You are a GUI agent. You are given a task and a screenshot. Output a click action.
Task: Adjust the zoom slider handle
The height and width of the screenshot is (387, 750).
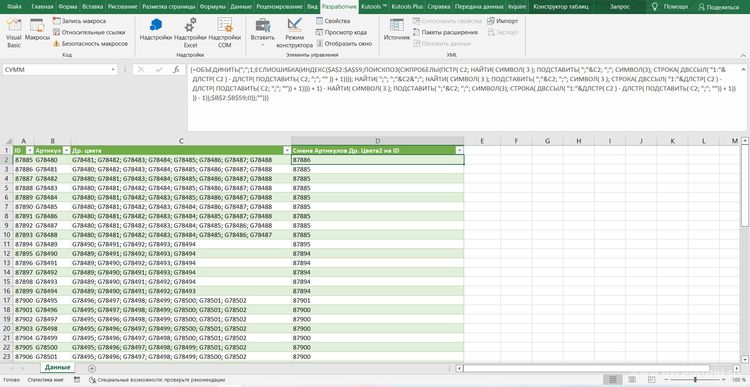coord(695,380)
